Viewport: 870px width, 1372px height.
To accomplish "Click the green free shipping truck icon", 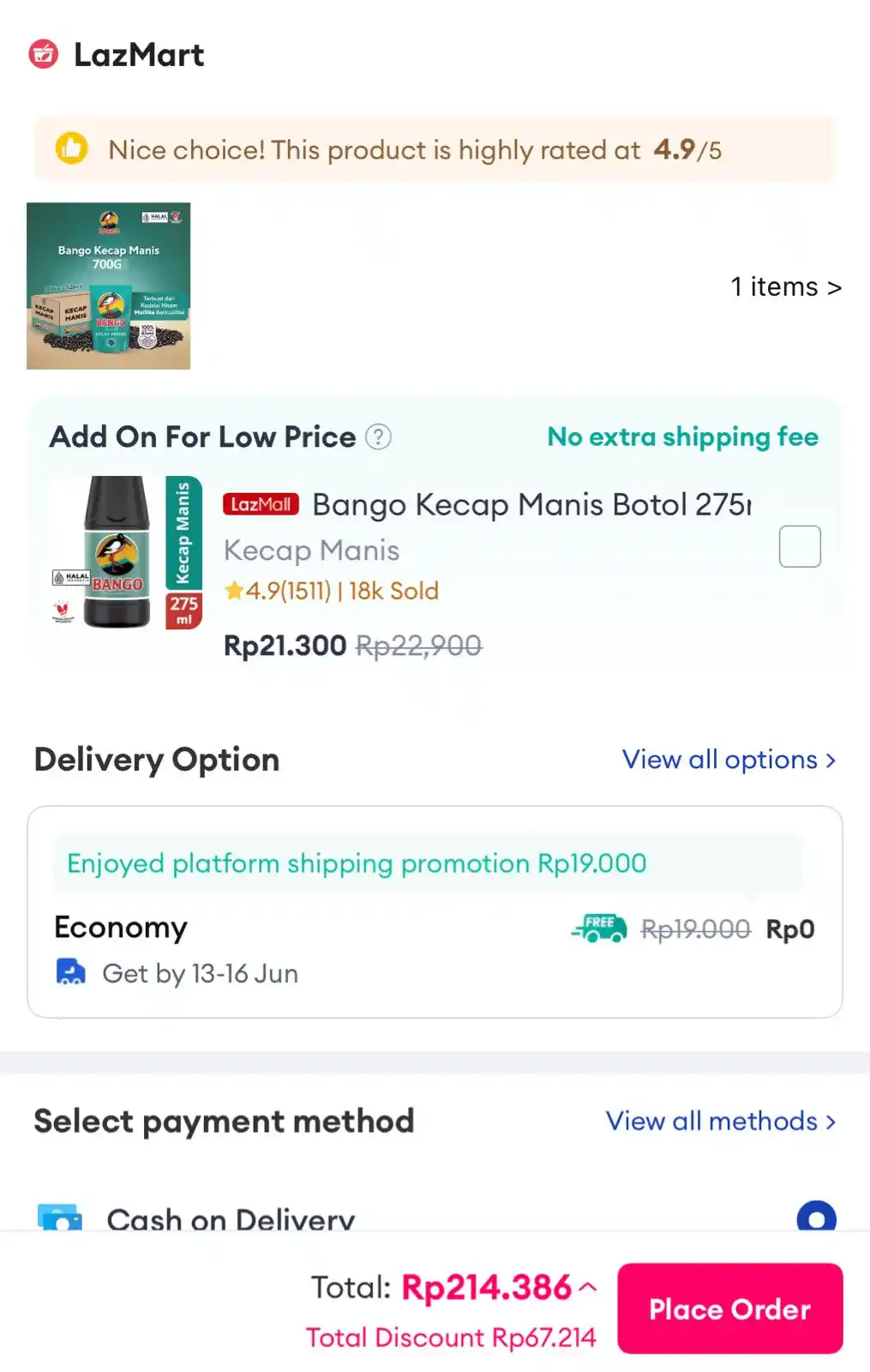I will (599, 928).
